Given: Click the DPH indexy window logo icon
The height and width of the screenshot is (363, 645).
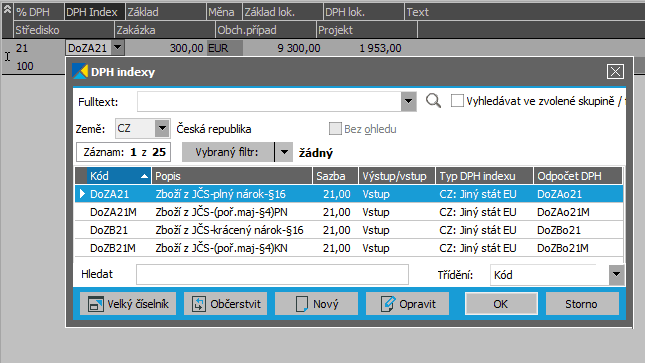Looking at the screenshot, I should click(80, 71).
